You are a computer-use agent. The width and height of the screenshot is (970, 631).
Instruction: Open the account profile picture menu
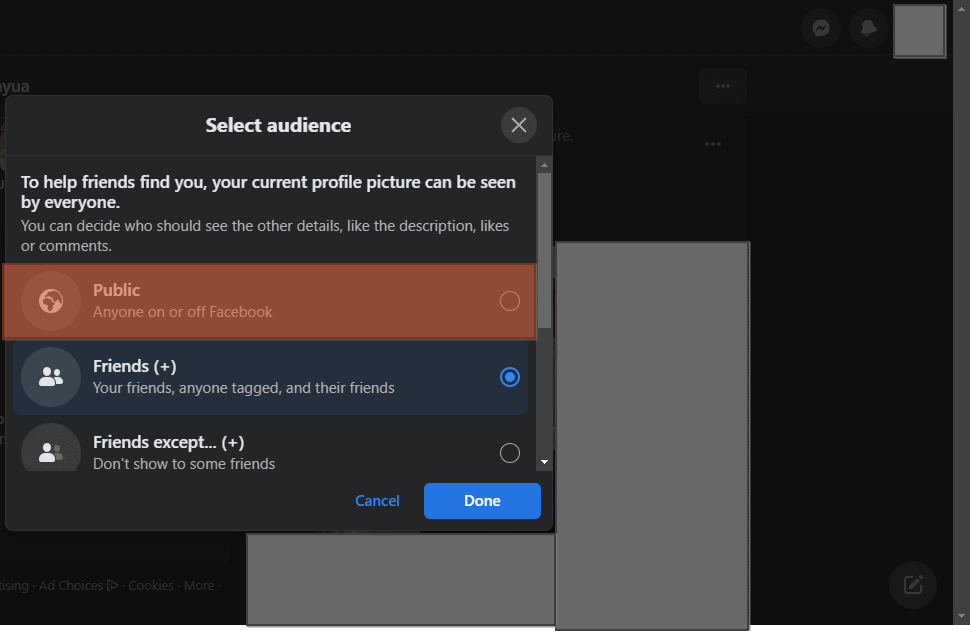(x=919, y=31)
